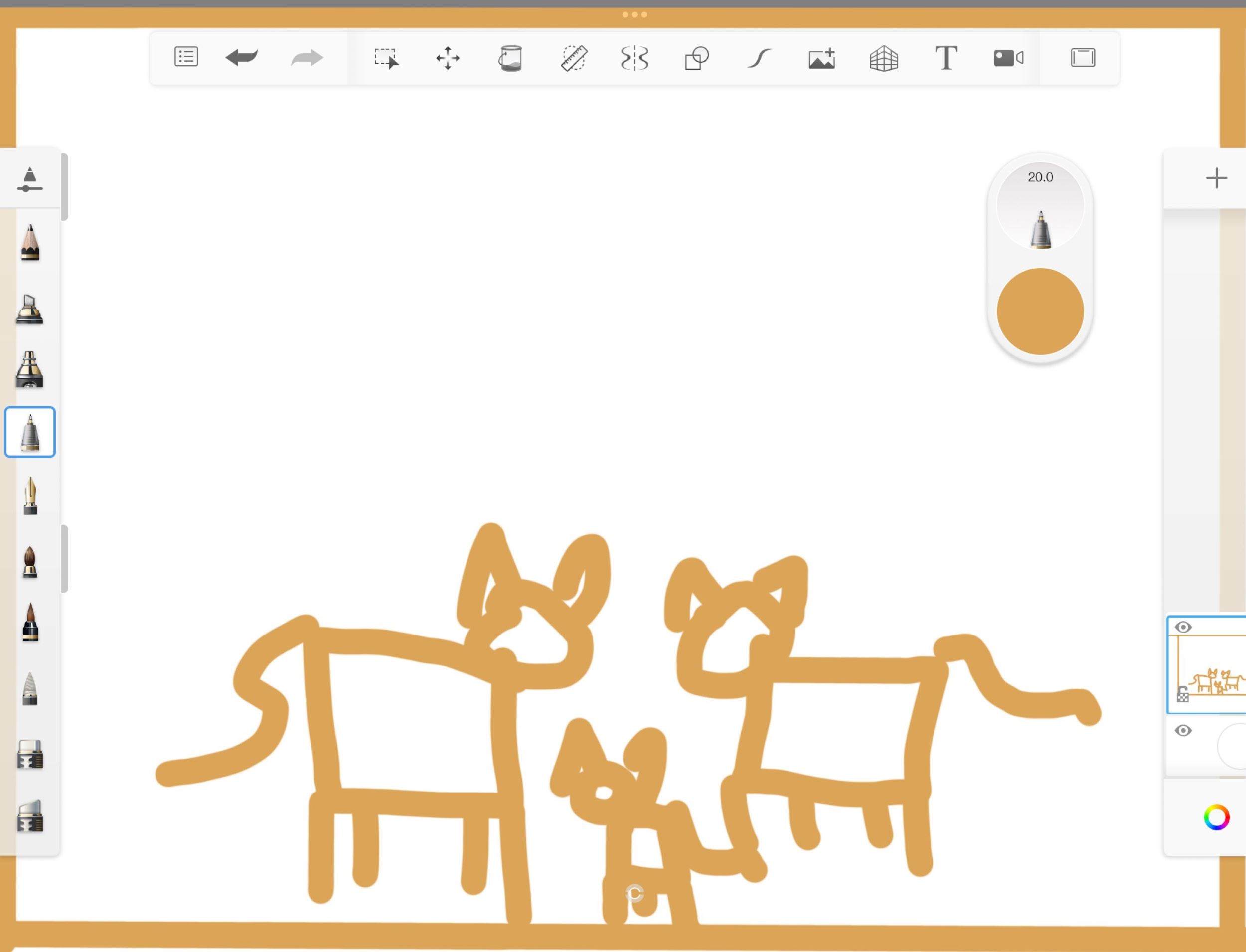
Task: Enable the Symmetry tool
Action: [x=634, y=58]
